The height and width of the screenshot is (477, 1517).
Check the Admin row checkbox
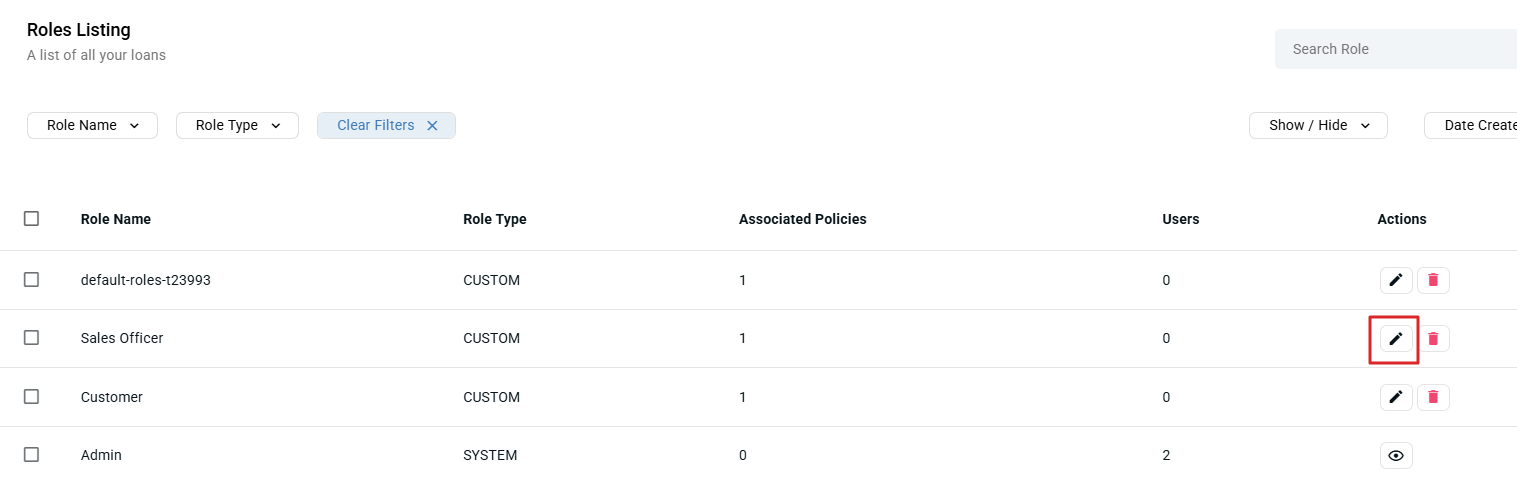(x=31, y=455)
